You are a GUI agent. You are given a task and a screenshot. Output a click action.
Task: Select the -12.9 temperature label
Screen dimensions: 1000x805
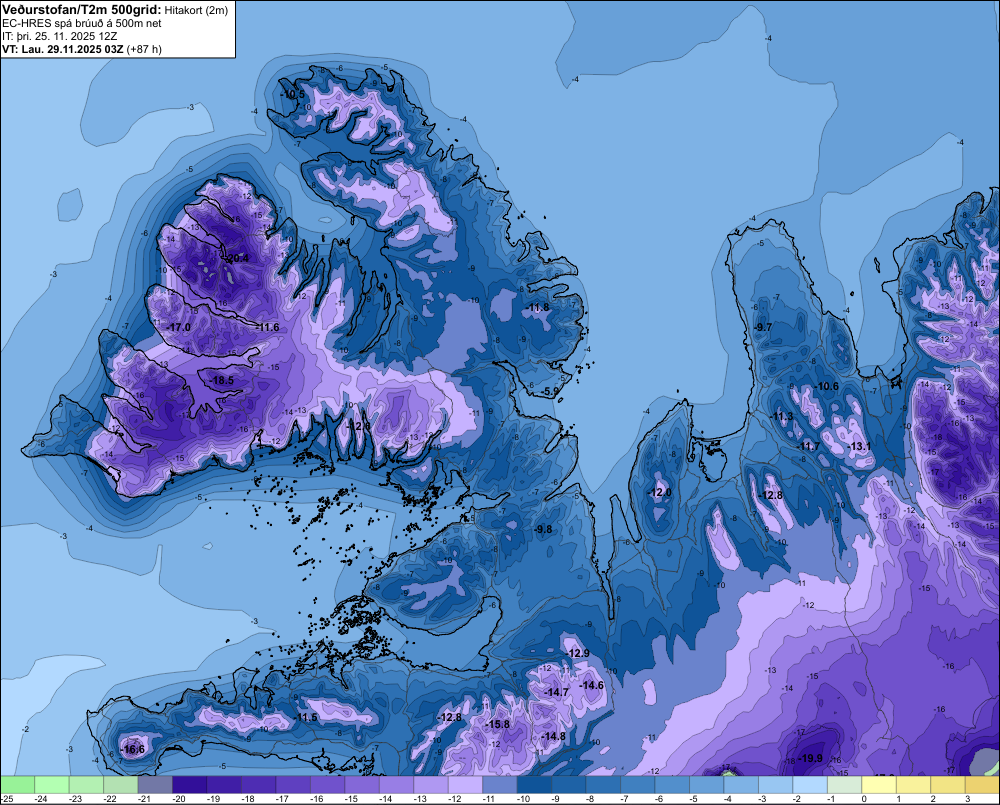[578, 653]
